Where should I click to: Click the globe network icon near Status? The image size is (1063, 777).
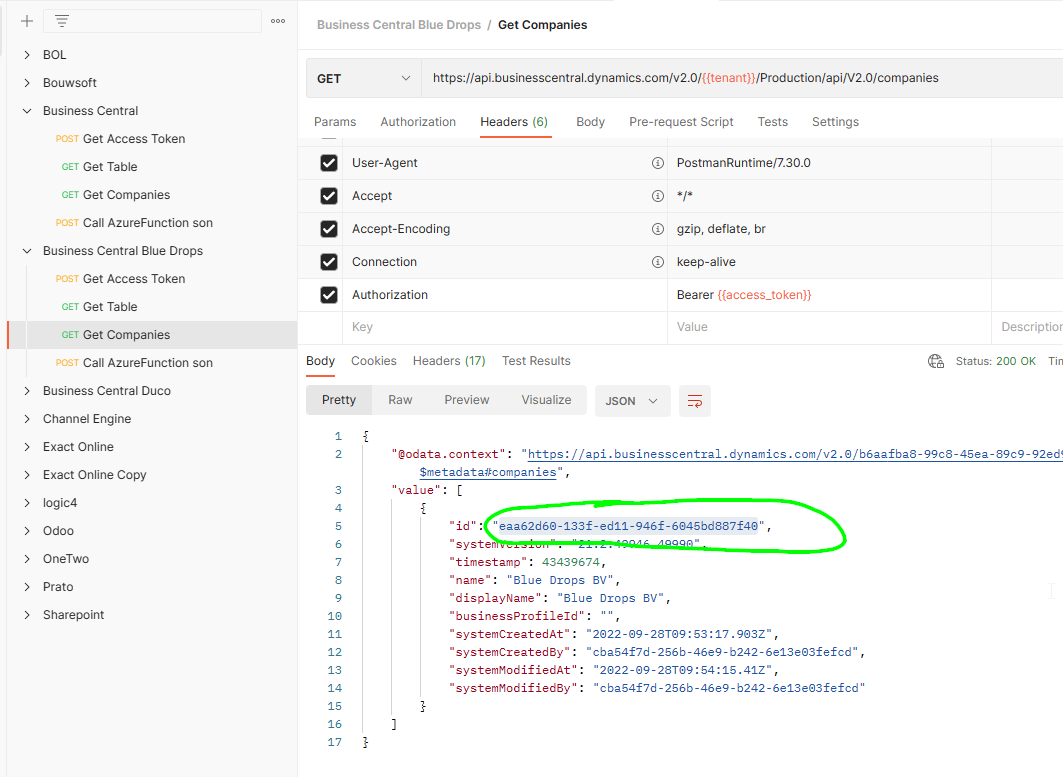pyautogui.click(x=936, y=361)
